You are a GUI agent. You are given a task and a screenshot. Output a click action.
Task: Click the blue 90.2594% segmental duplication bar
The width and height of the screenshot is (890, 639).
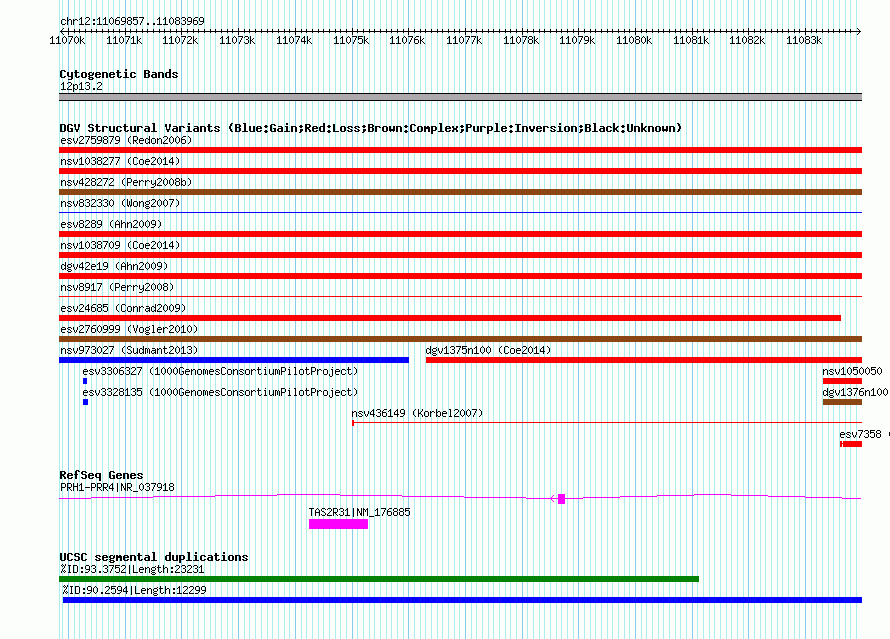462,600
